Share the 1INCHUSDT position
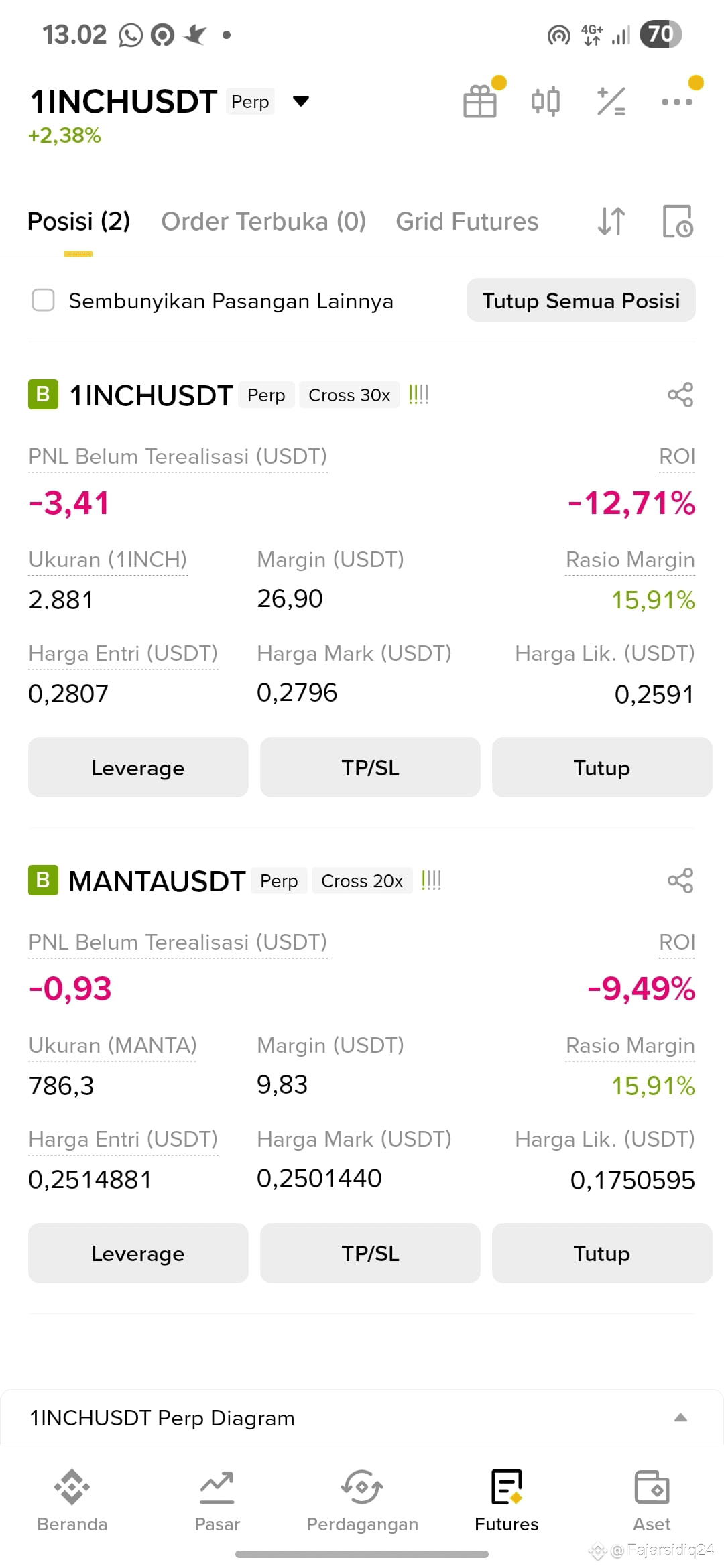The height and width of the screenshot is (1568, 724). (x=680, y=395)
